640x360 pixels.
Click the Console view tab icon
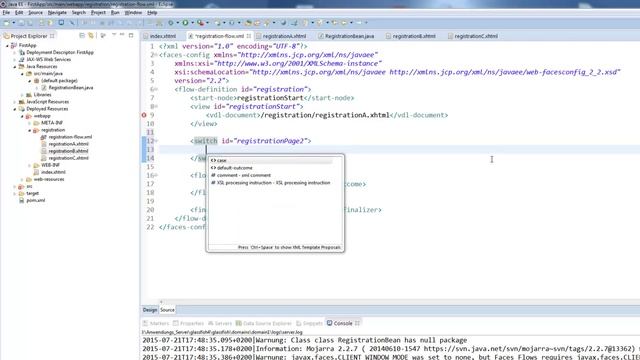tap(329, 323)
